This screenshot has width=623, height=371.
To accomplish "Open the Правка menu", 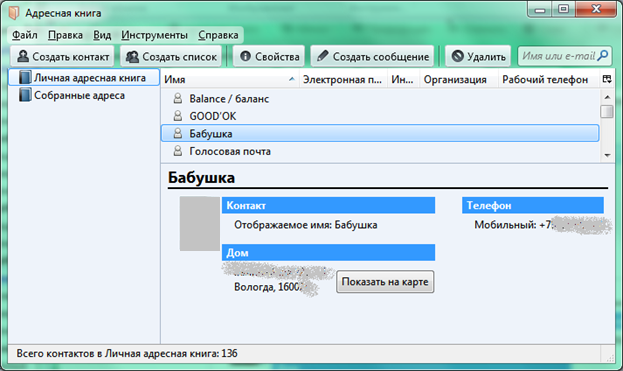I will coord(65,35).
